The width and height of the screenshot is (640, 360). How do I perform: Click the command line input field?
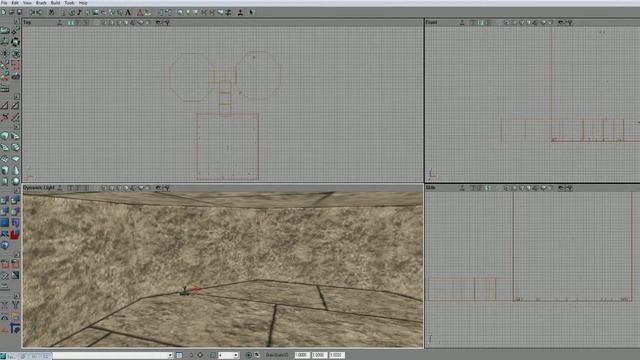click(x=110, y=356)
